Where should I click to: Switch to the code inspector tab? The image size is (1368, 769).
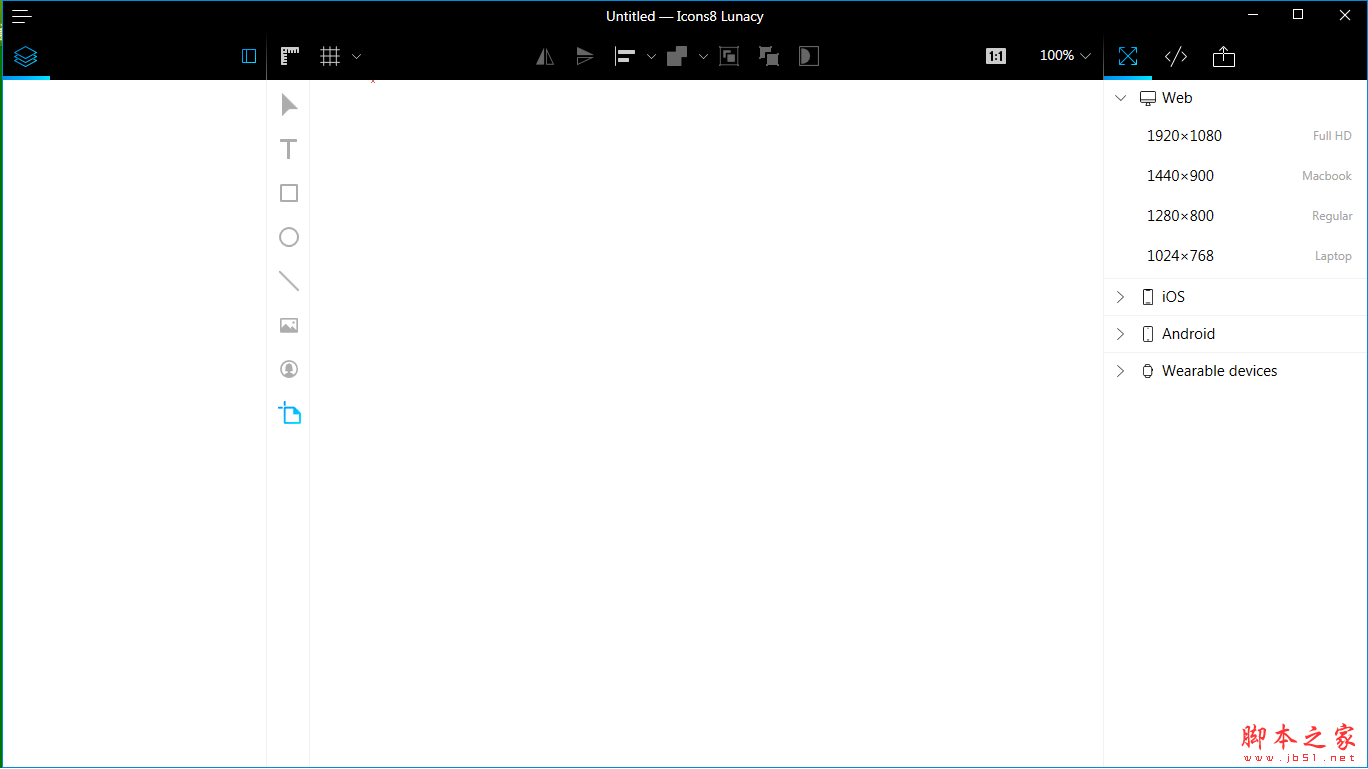click(1176, 56)
